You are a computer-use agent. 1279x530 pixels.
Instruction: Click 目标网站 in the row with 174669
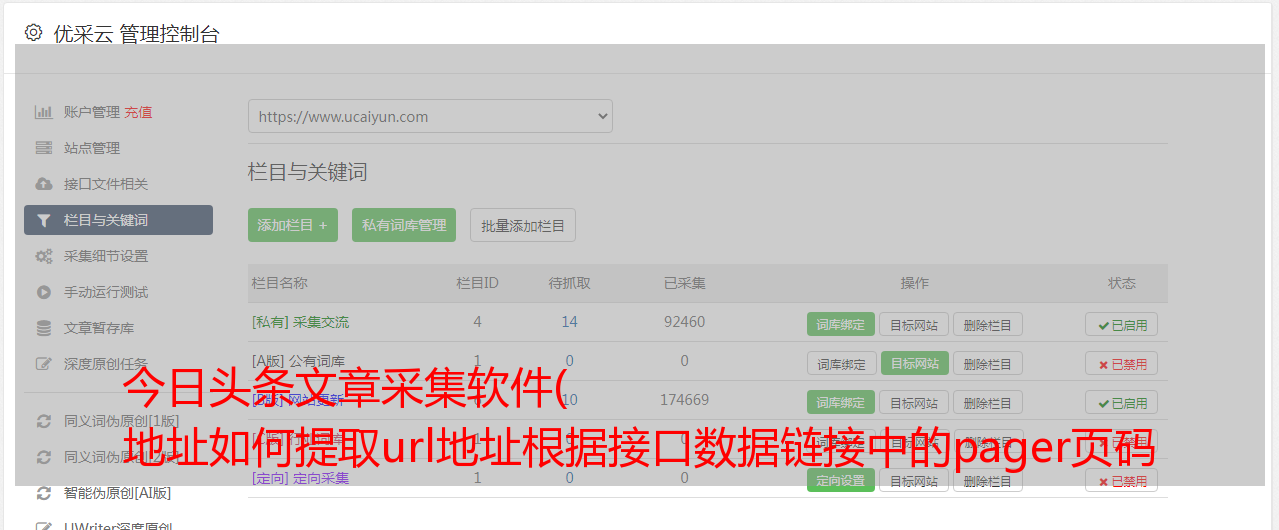tap(915, 402)
